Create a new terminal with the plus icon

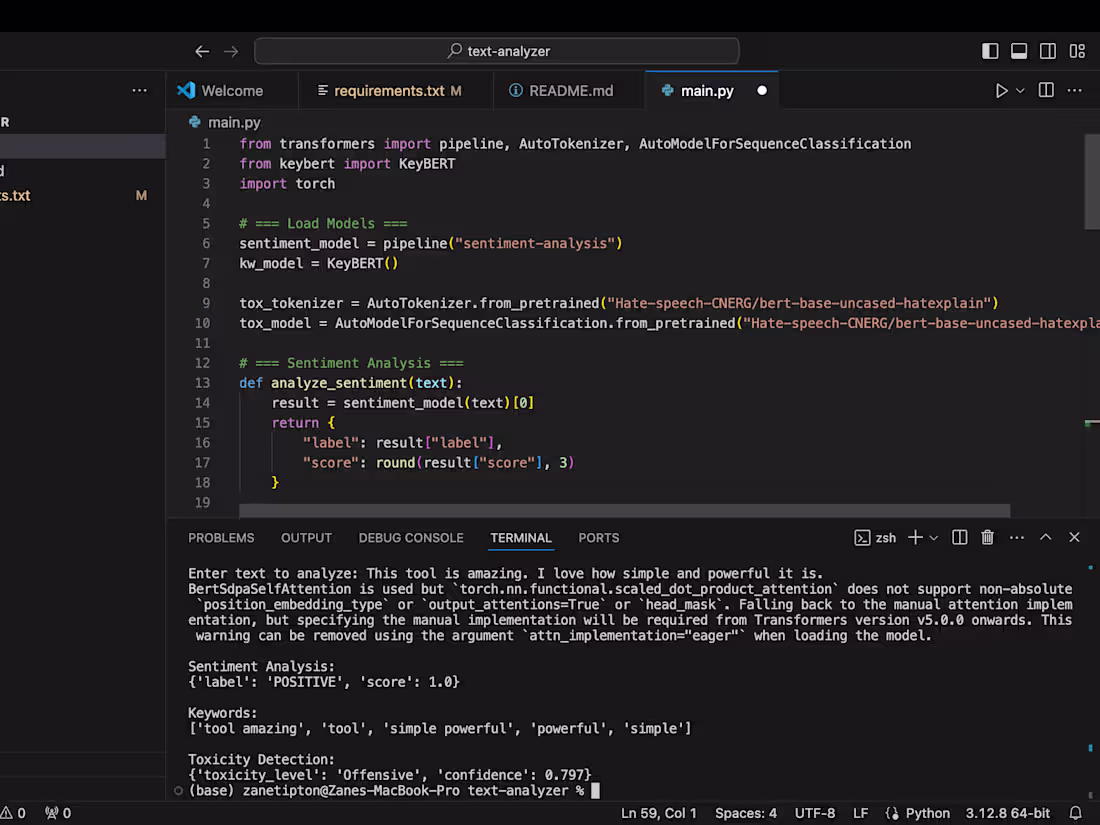tap(917, 537)
